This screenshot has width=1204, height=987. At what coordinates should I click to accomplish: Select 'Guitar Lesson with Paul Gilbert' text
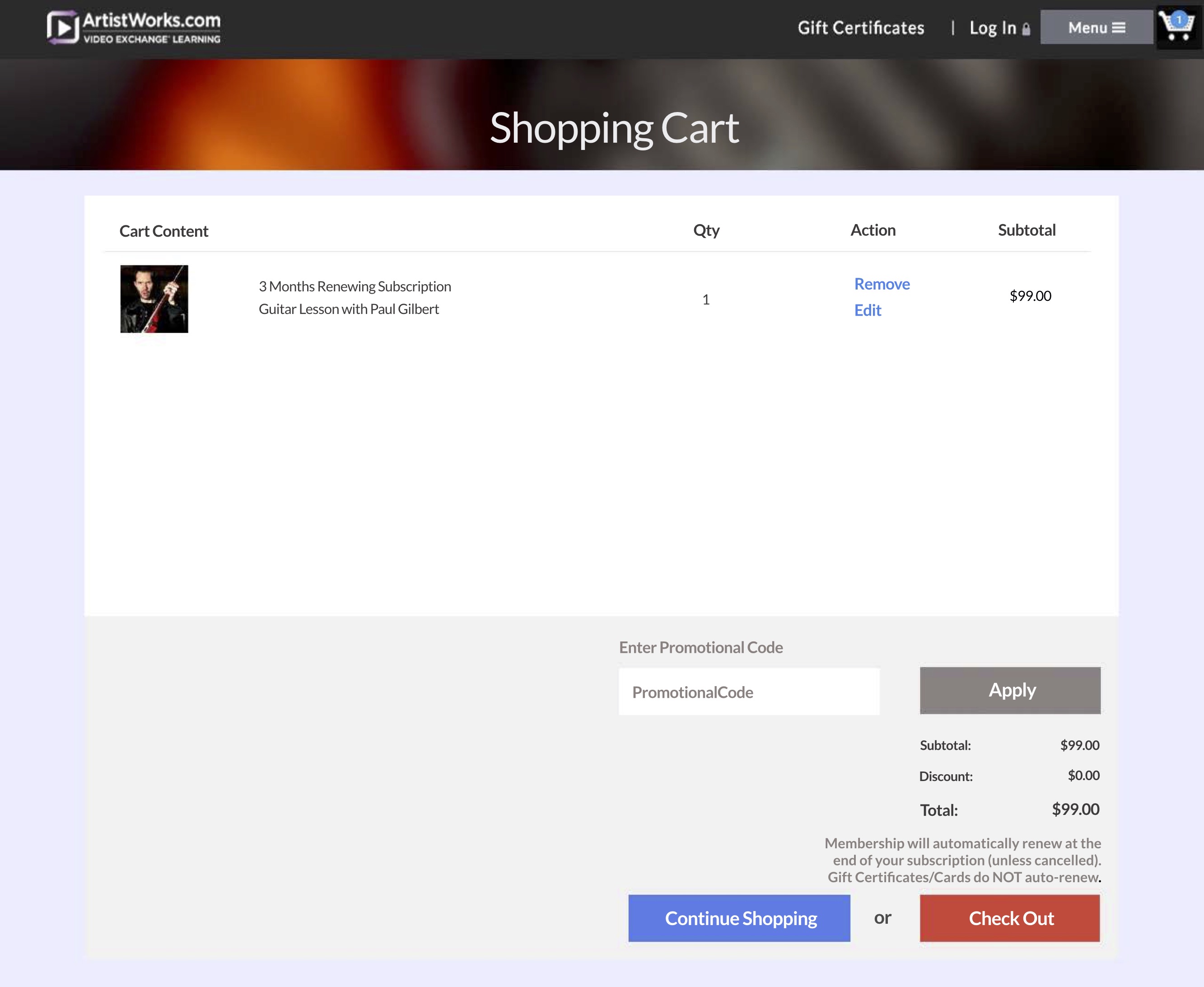point(349,309)
